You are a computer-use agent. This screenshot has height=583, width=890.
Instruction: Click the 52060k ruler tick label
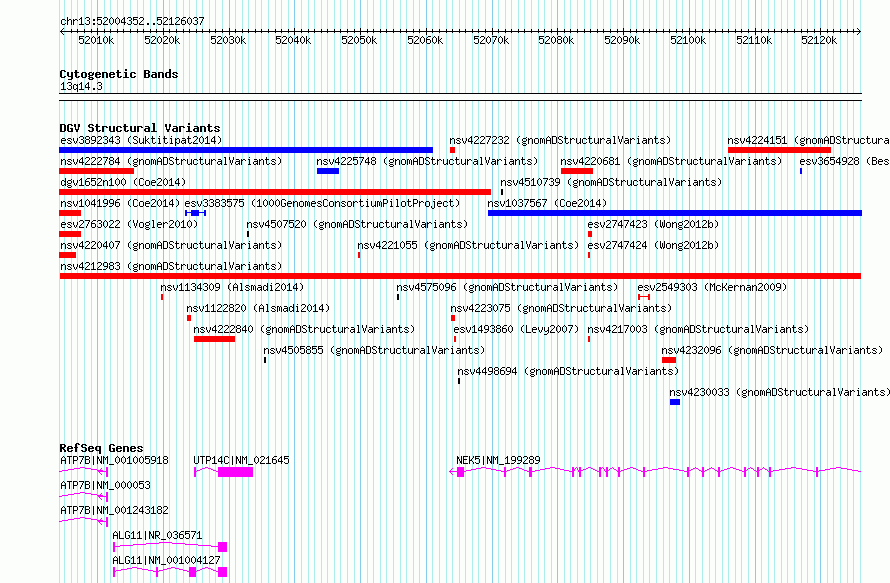click(425, 40)
